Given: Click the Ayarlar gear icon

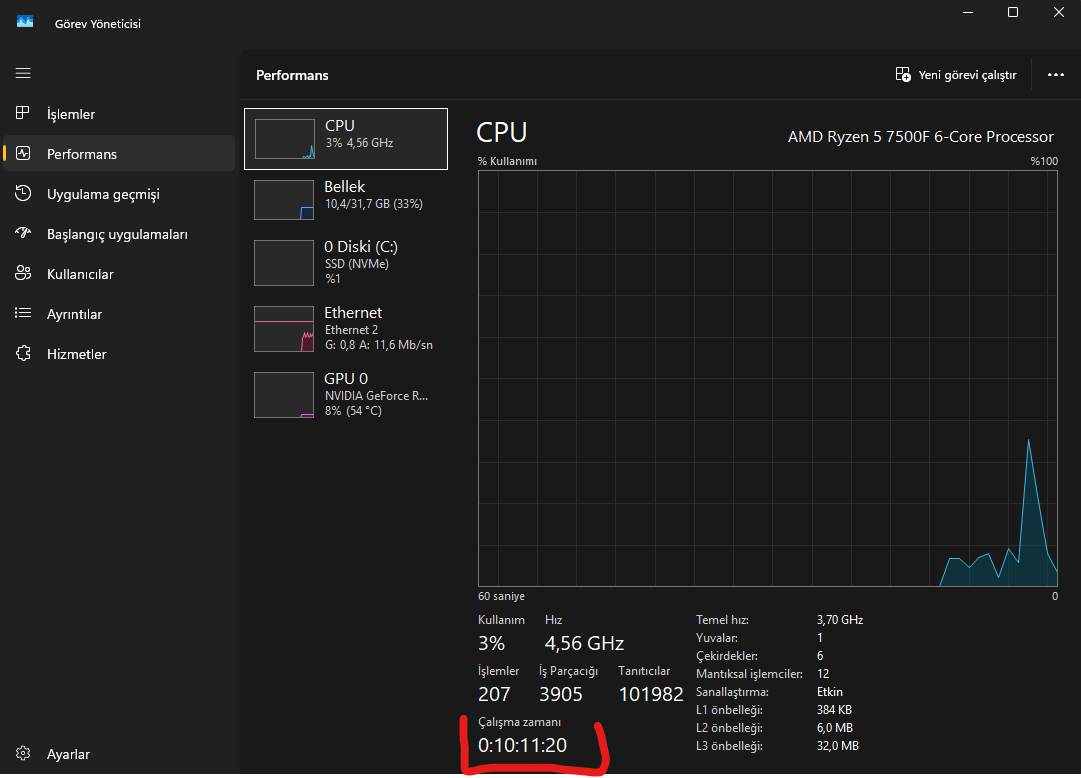Looking at the screenshot, I should coord(23,753).
